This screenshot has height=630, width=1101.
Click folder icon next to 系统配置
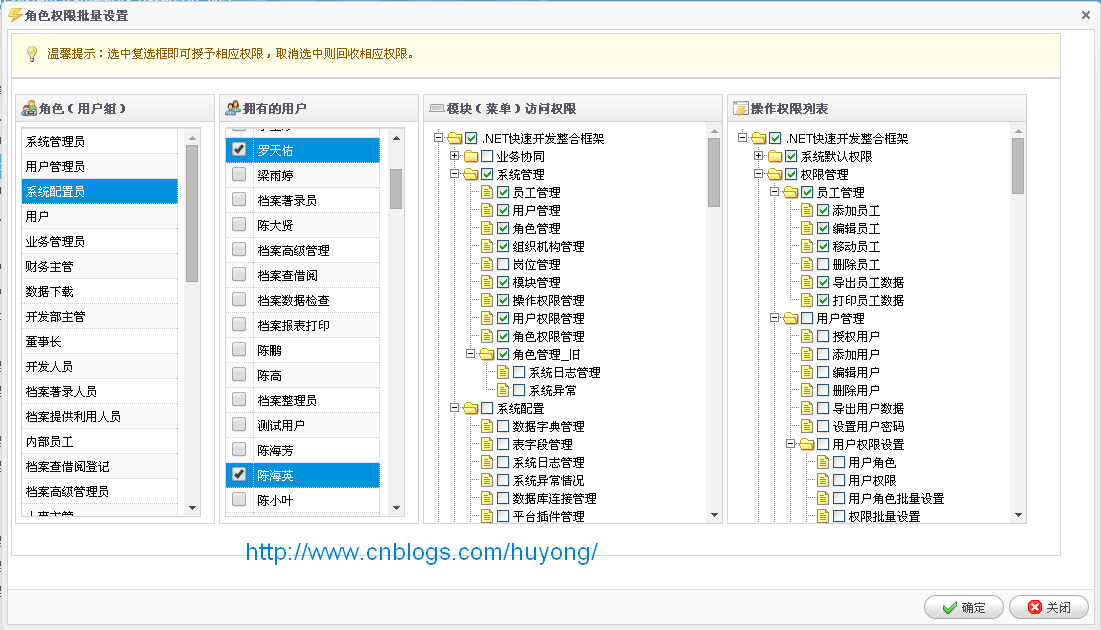tap(470, 408)
